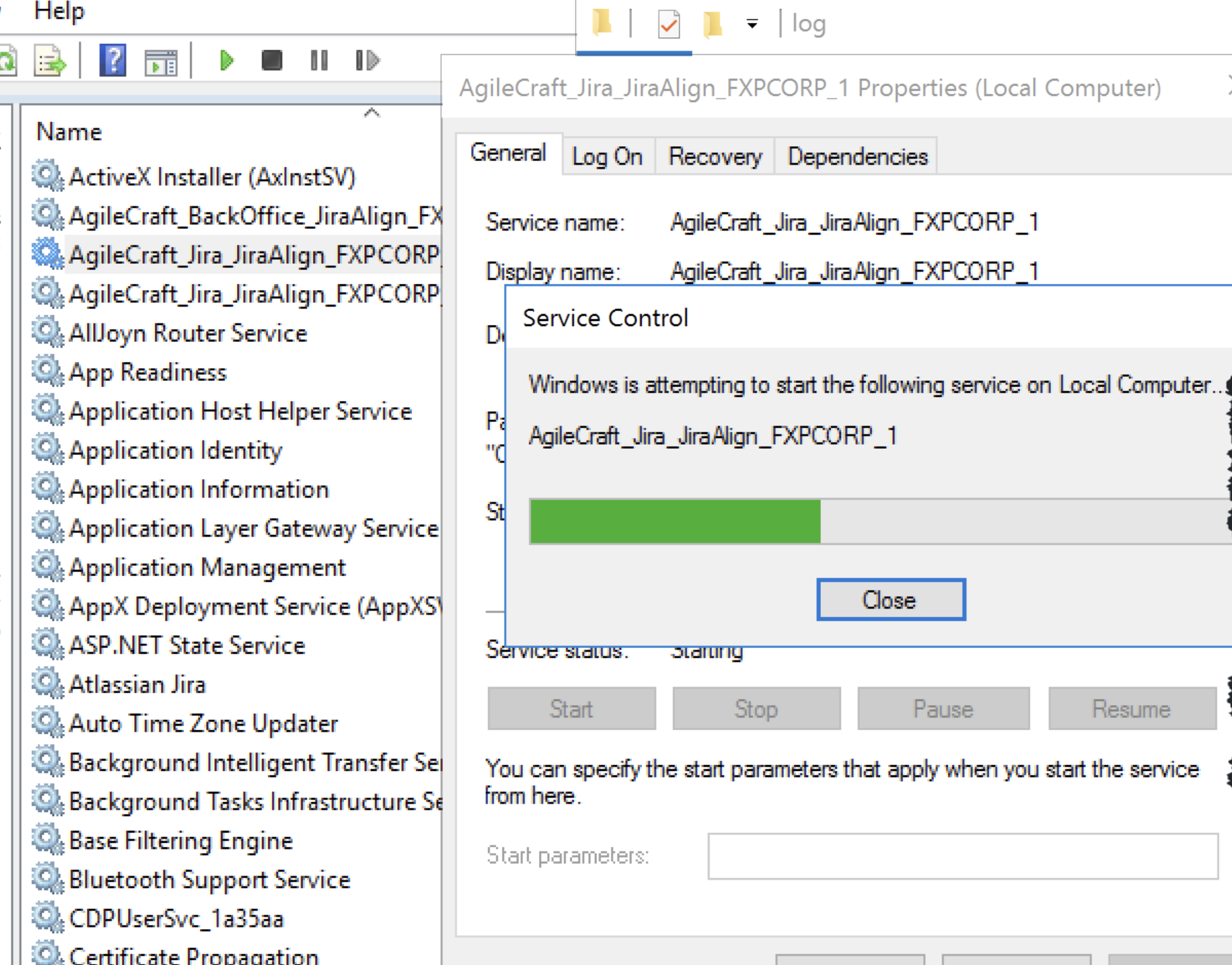Click the Start Service play icon in toolbar

click(x=227, y=61)
